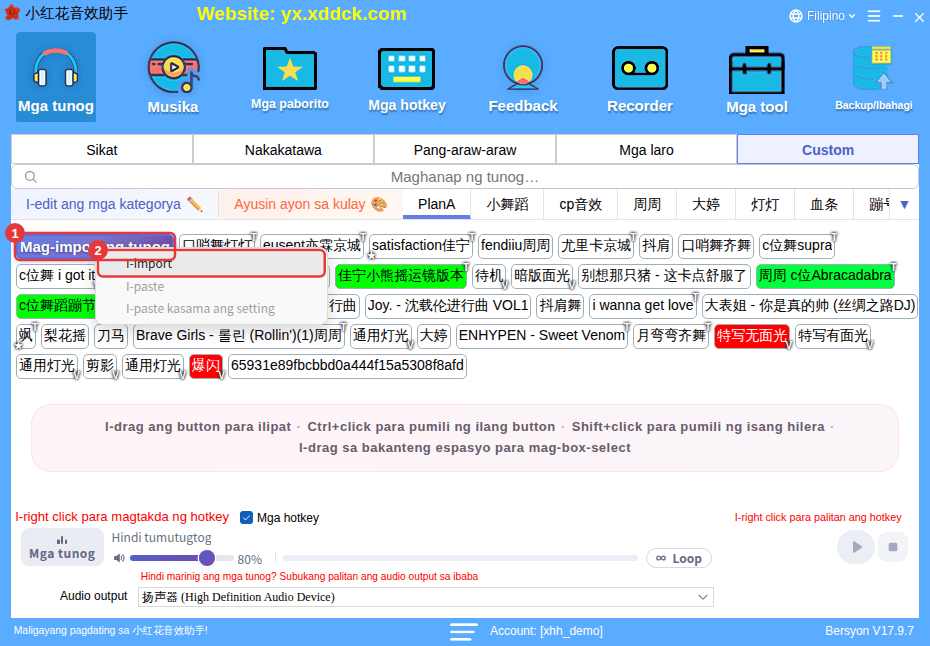
Task: Stop sound playback
Action: coord(892,547)
